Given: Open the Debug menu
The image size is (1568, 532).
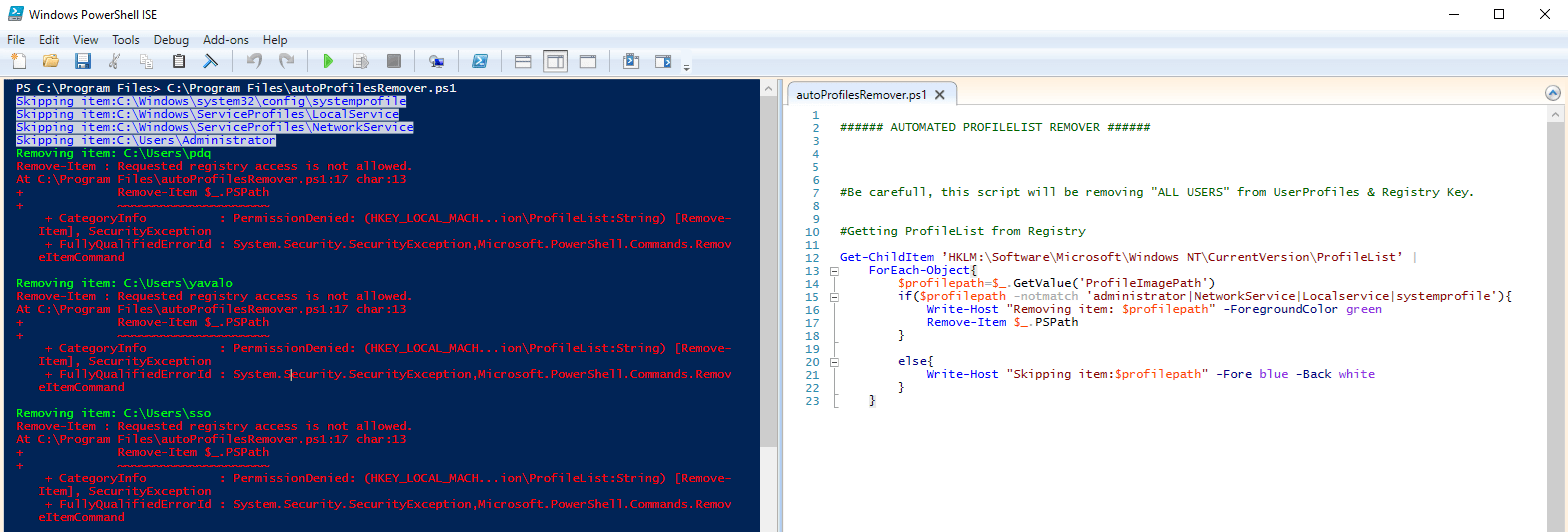Looking at the screenshot, I should click(x=171, y=40).
